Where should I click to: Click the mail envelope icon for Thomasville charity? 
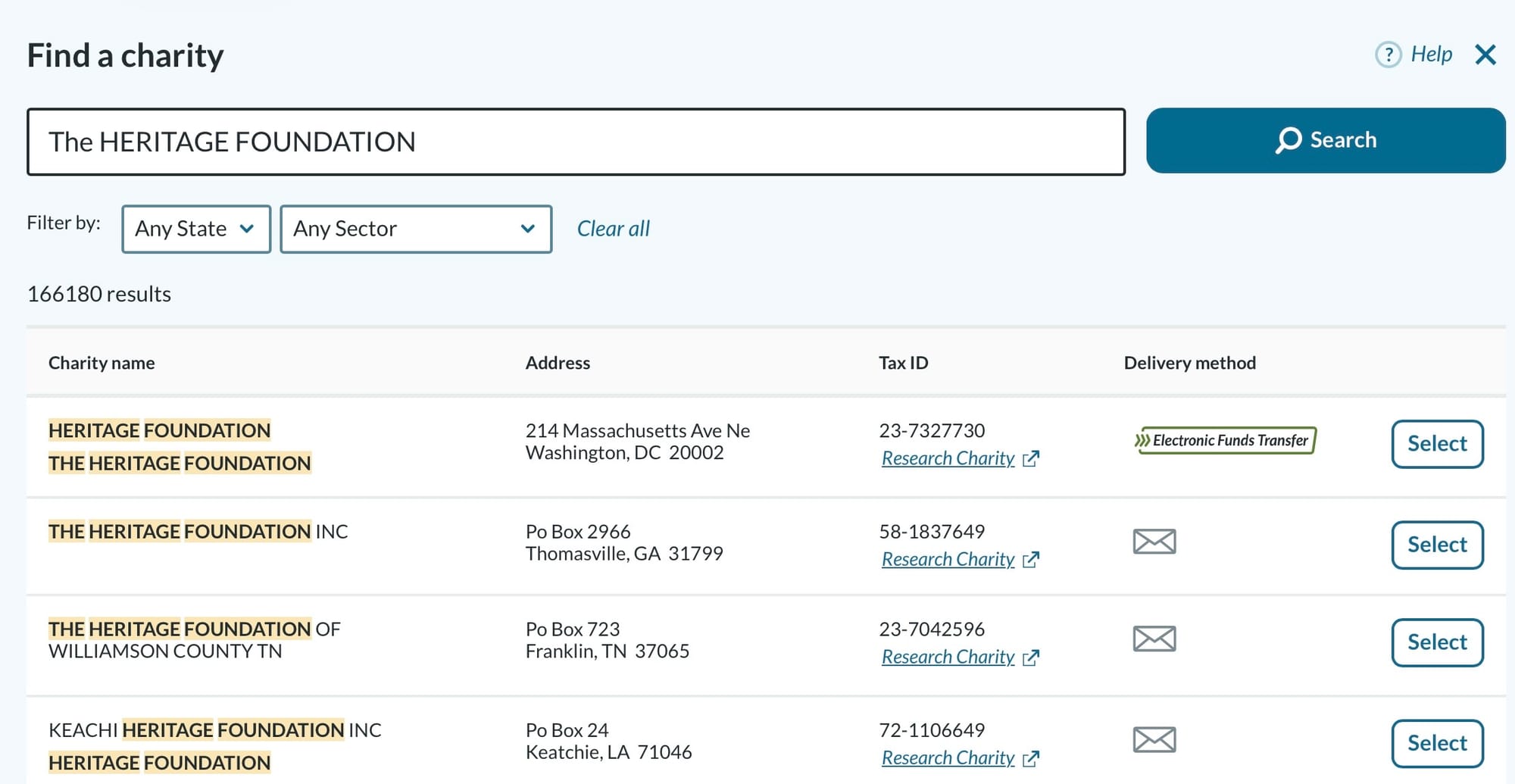1154,542
